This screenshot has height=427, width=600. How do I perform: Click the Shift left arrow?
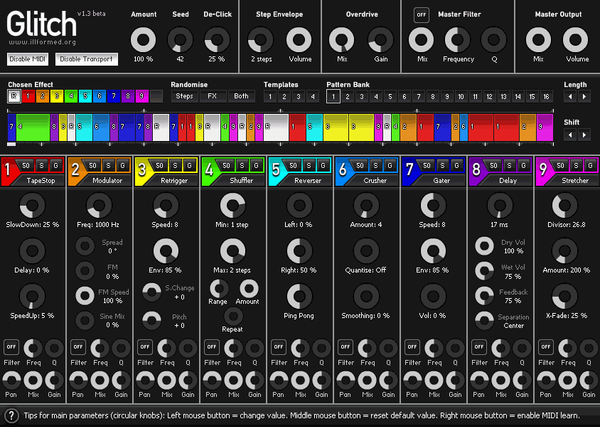tap(568, 134)
